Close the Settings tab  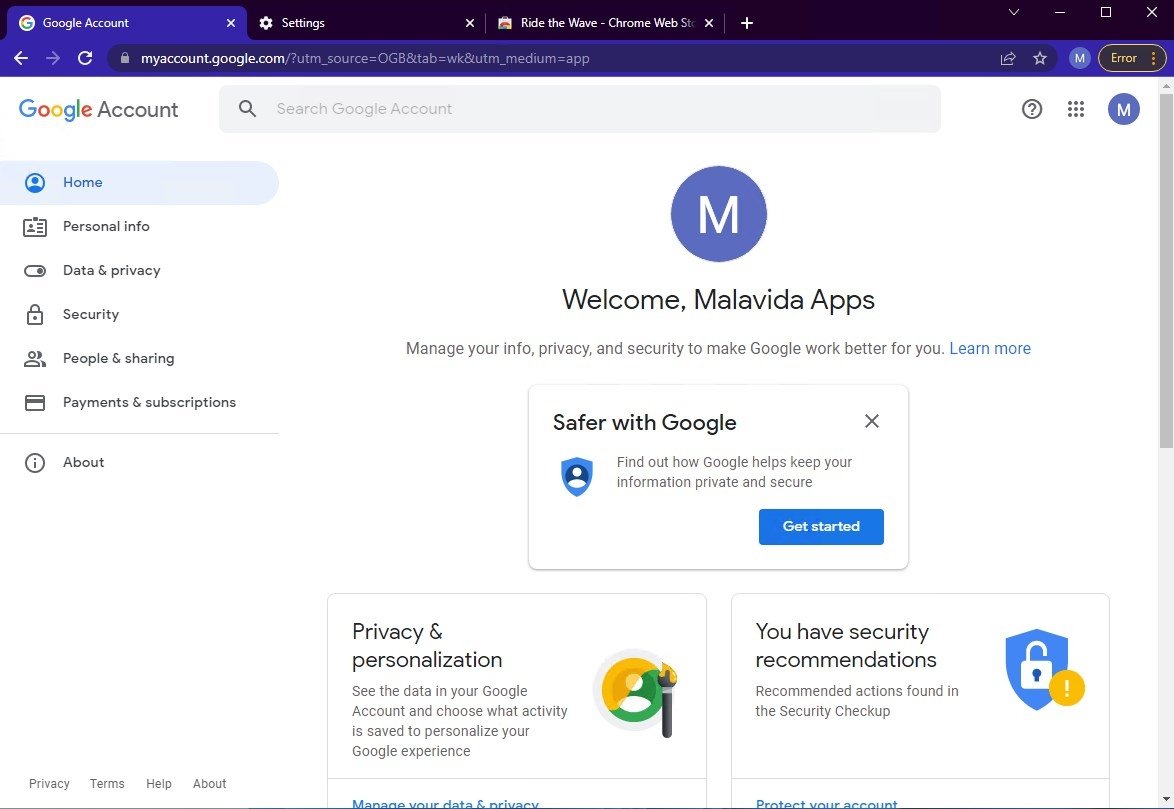[469, 23]
